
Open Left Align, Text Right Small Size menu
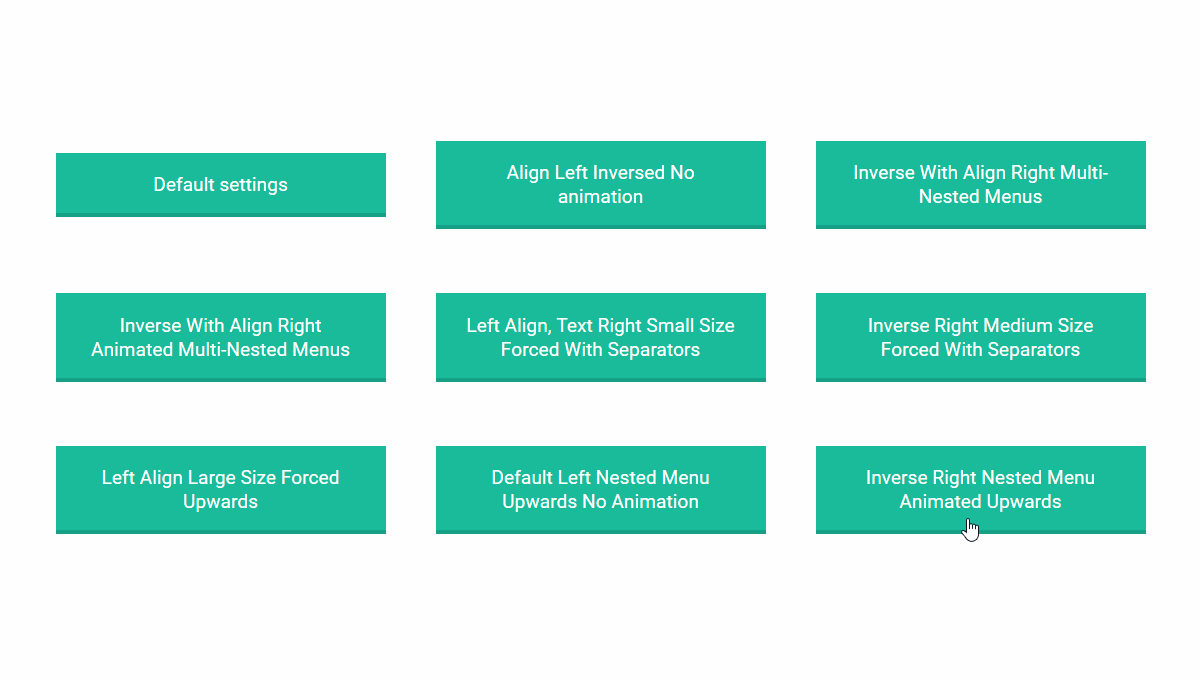pos(600,337)
